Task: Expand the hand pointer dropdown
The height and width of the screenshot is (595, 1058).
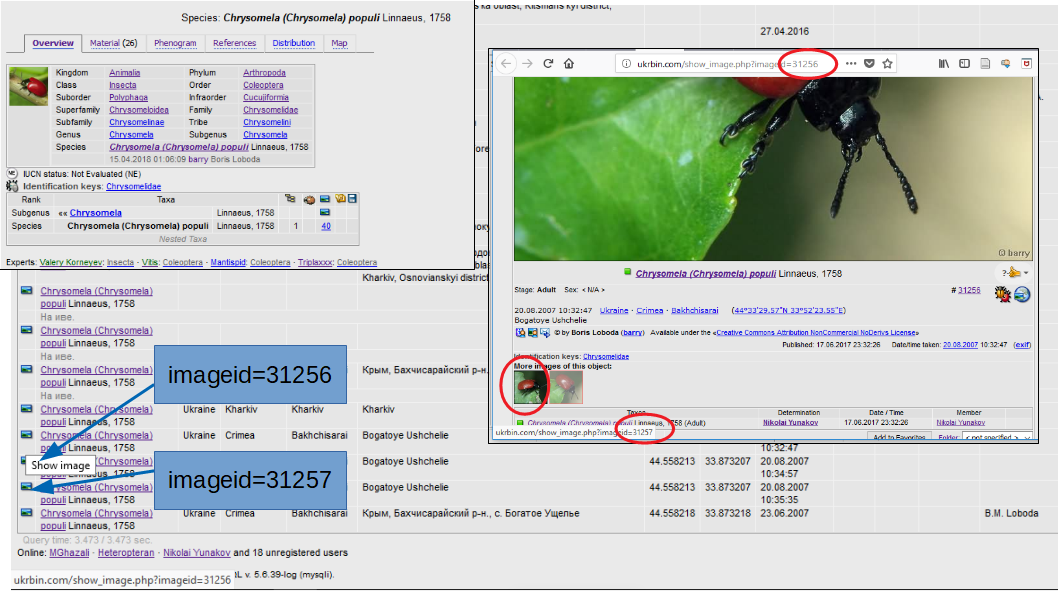Action: (x=1013, y=273)
